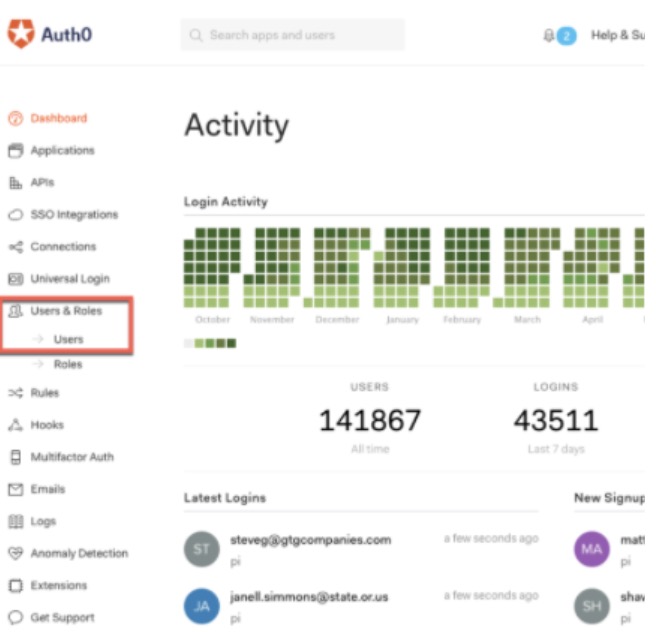This screenshot has width=656, height=632.
Task: Click the darkest green legend swatch
Action: (x=231, y=343)
